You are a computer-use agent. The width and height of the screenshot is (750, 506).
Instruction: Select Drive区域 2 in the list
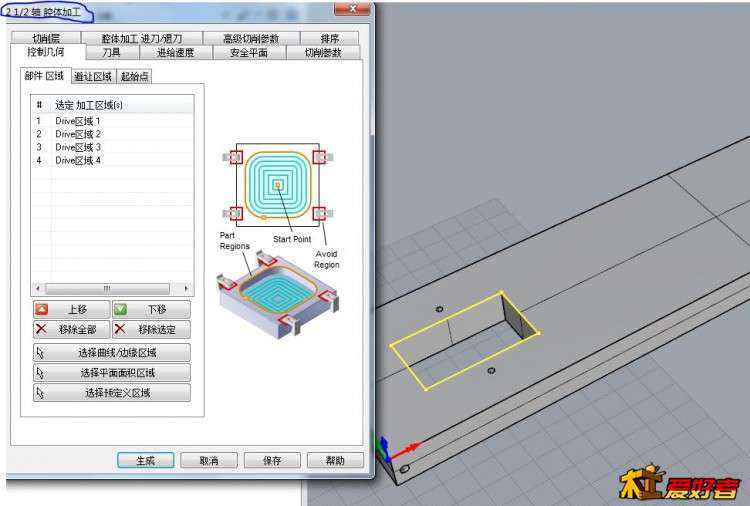pos(112,134)
